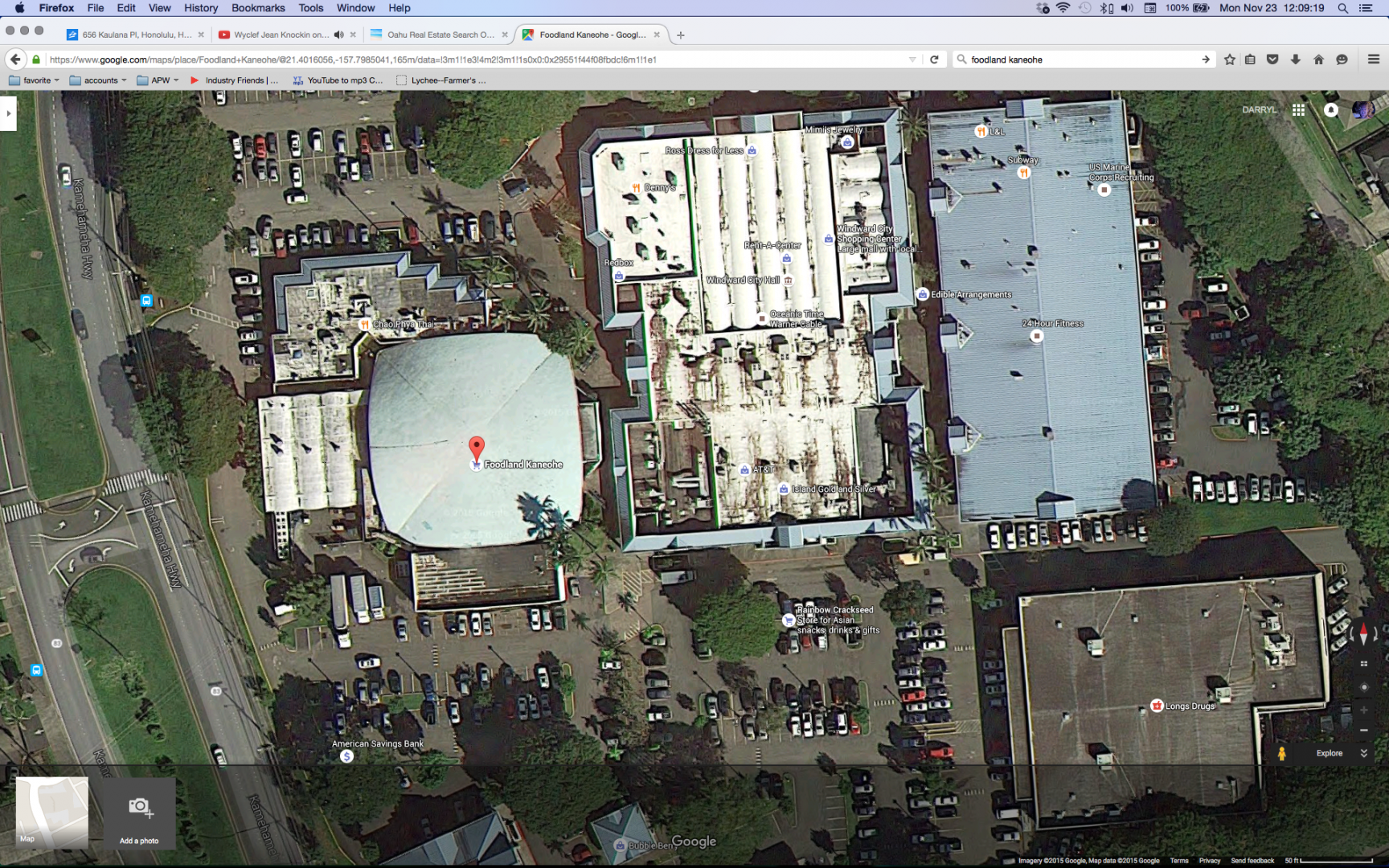Click DARRYL account name
This screenshot has height=868, width=1389.
1259,110
